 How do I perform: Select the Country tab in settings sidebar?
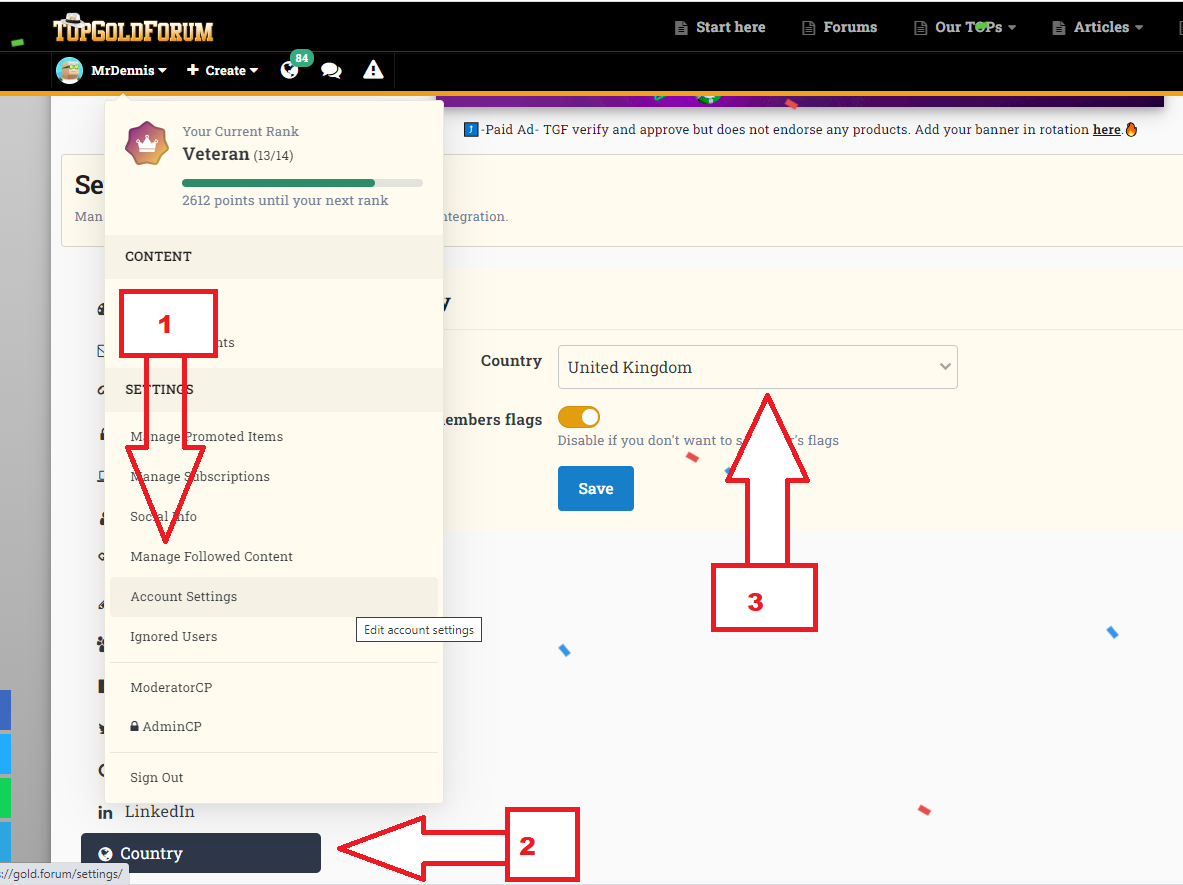point(201,853)
